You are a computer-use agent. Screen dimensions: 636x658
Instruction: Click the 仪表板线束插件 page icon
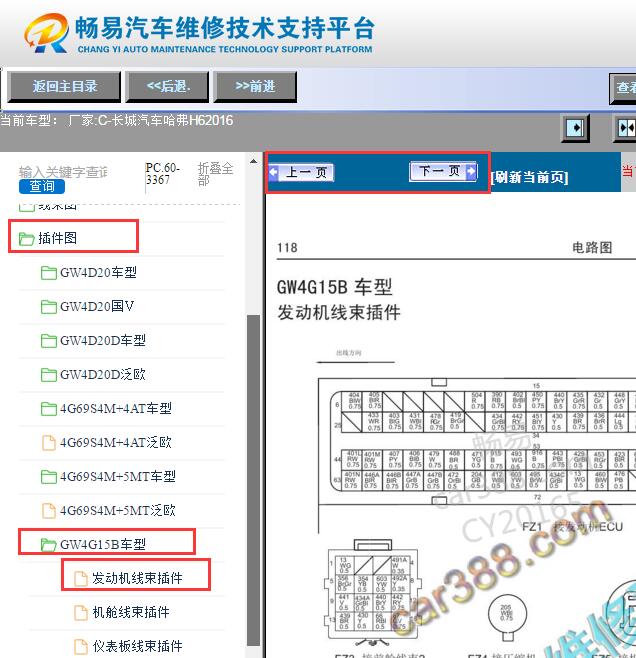[x=81, y=647]
